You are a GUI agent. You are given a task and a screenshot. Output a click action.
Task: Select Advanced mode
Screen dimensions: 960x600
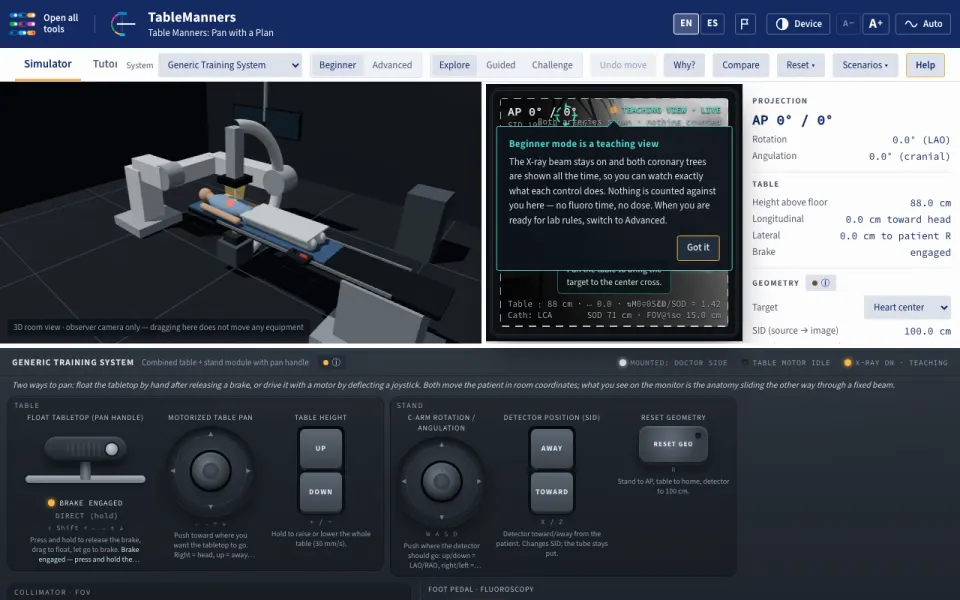[392, 65]
